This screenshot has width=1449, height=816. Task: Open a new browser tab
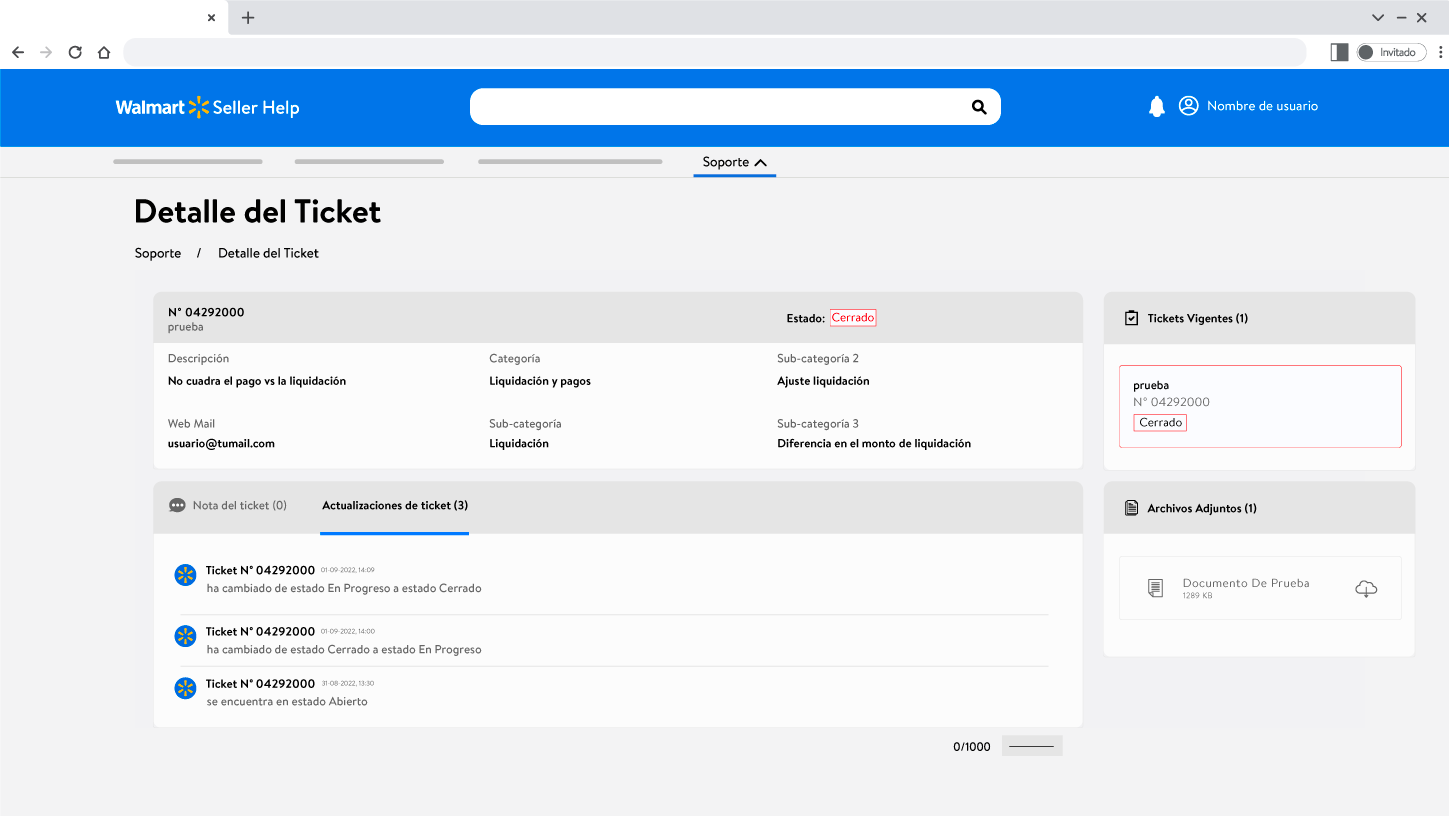pyautogui.click(x=248, y=17)
